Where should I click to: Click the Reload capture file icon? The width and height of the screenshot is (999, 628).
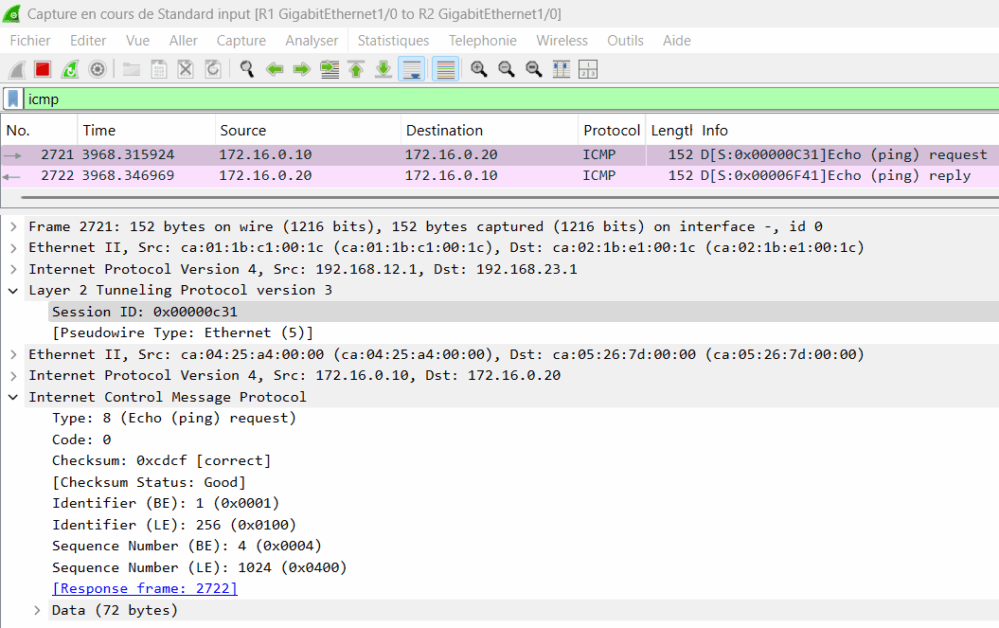(x=213, y=69)
